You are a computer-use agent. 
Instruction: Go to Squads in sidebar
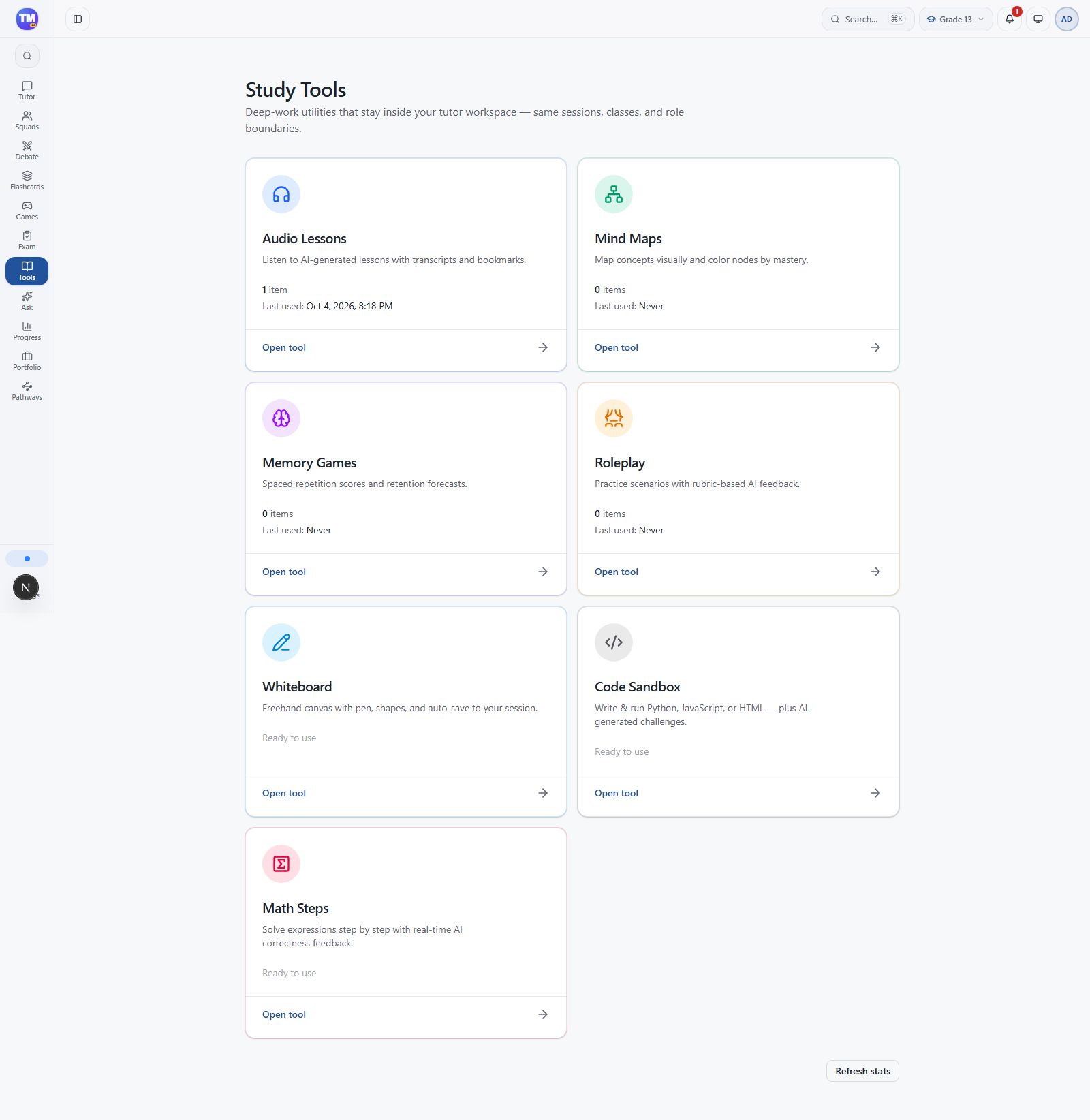[x=27, y=121]
